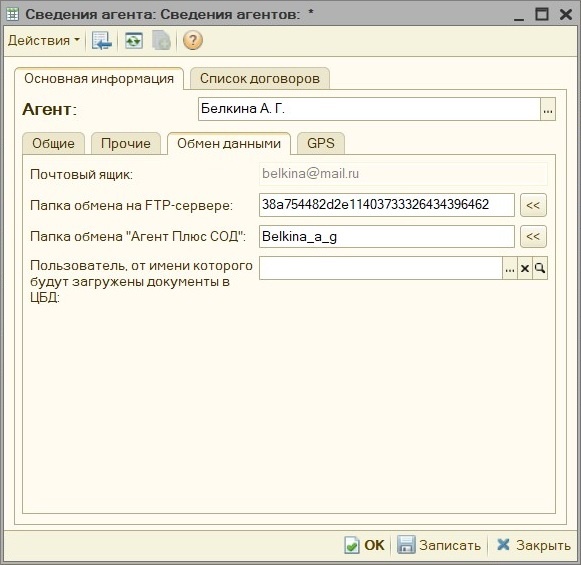Click into the FTP-server exchange folder field
The image size is (581, 565).
[386, 205]
